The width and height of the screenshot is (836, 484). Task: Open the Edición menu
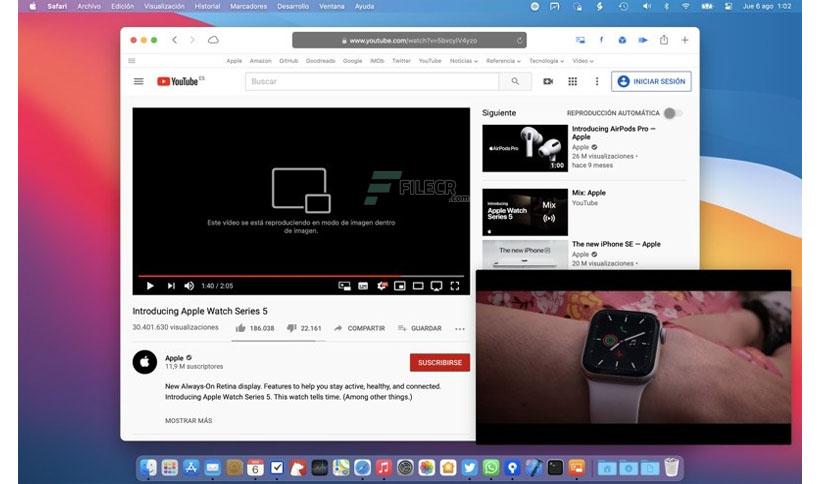tap(123, 6)
